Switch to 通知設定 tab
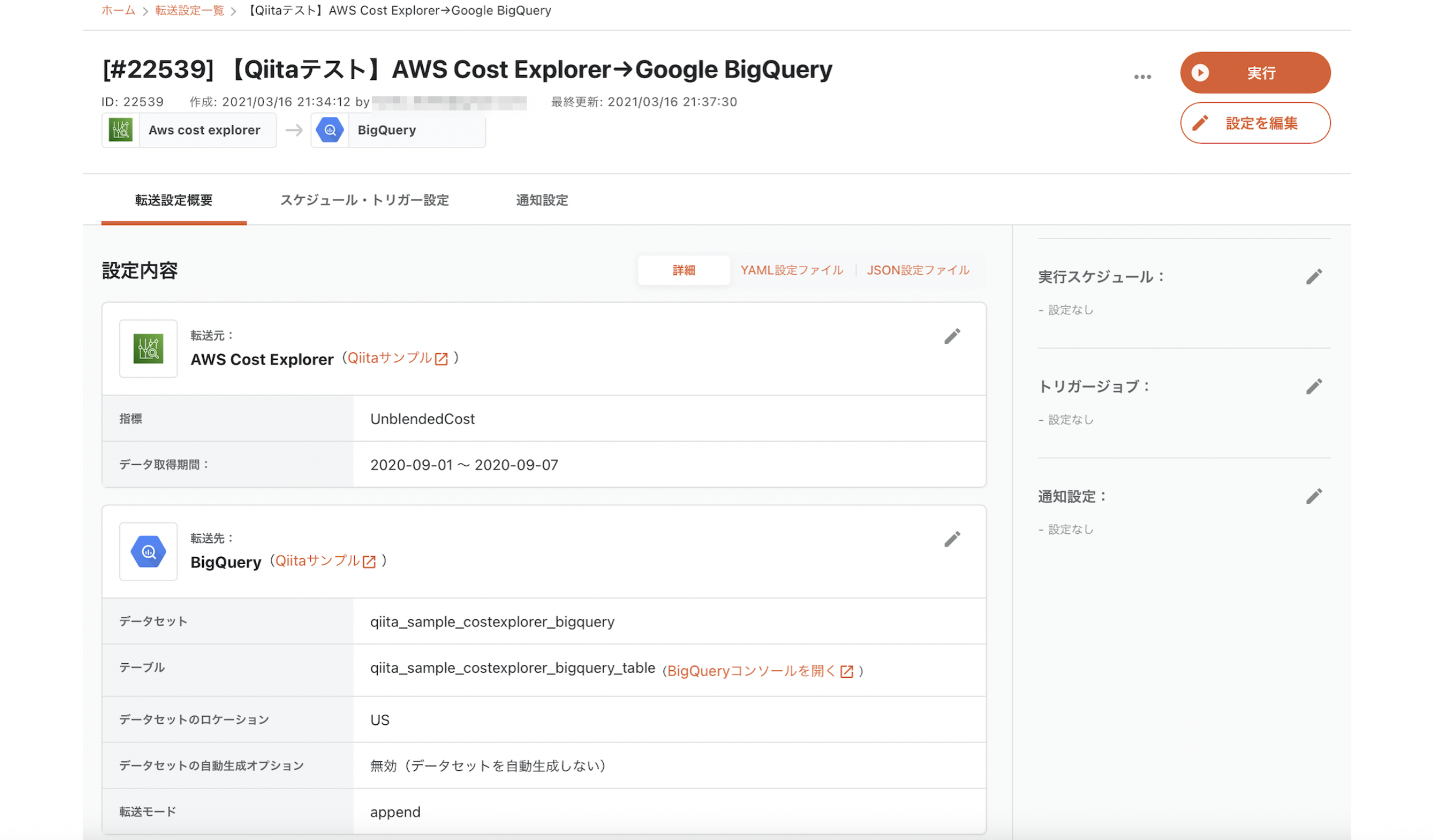Viewport: 1434px width, 840px height. (x=542, y=200)
